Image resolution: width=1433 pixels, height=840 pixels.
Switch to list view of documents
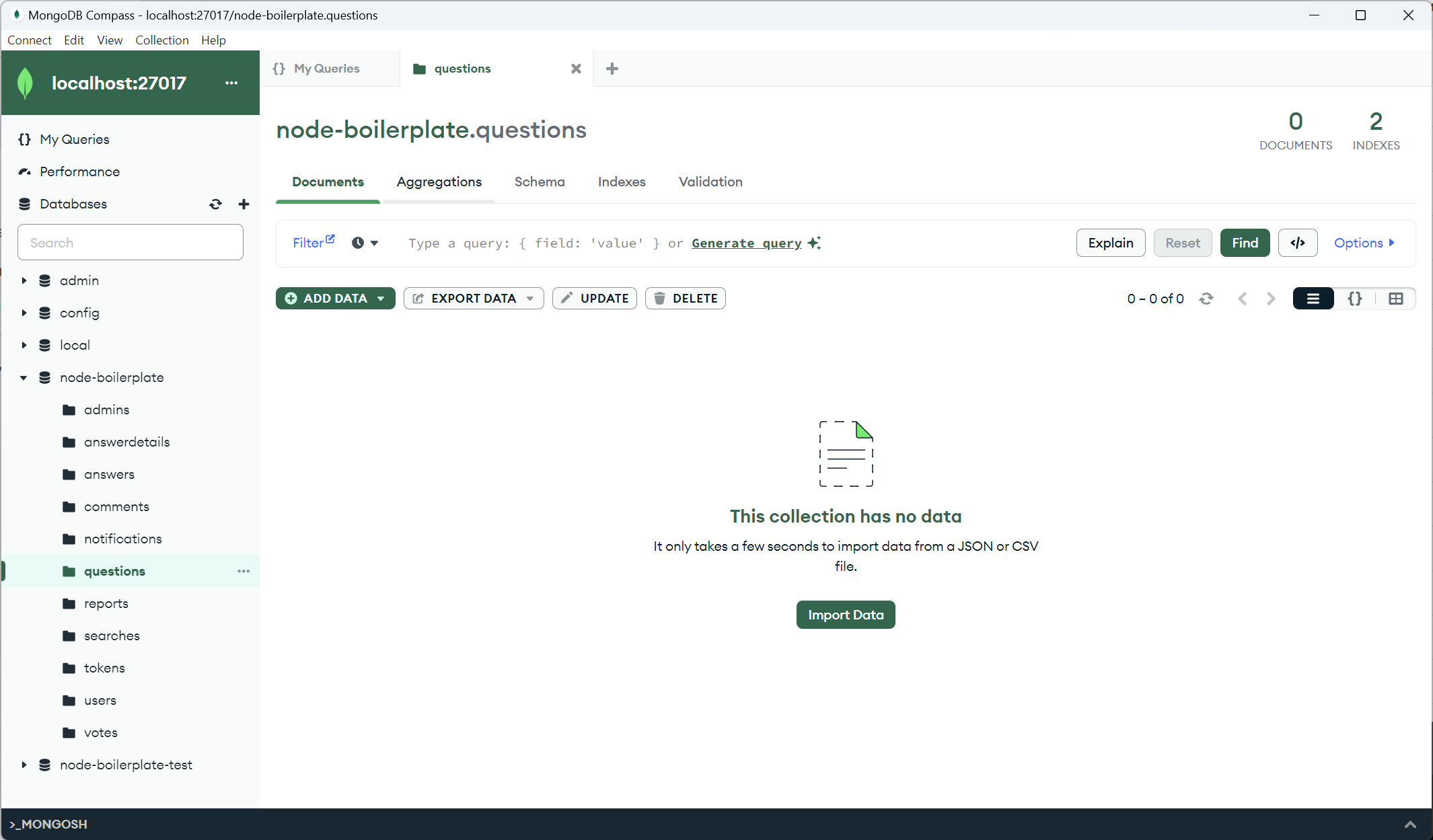click(x=1313, y=299)
